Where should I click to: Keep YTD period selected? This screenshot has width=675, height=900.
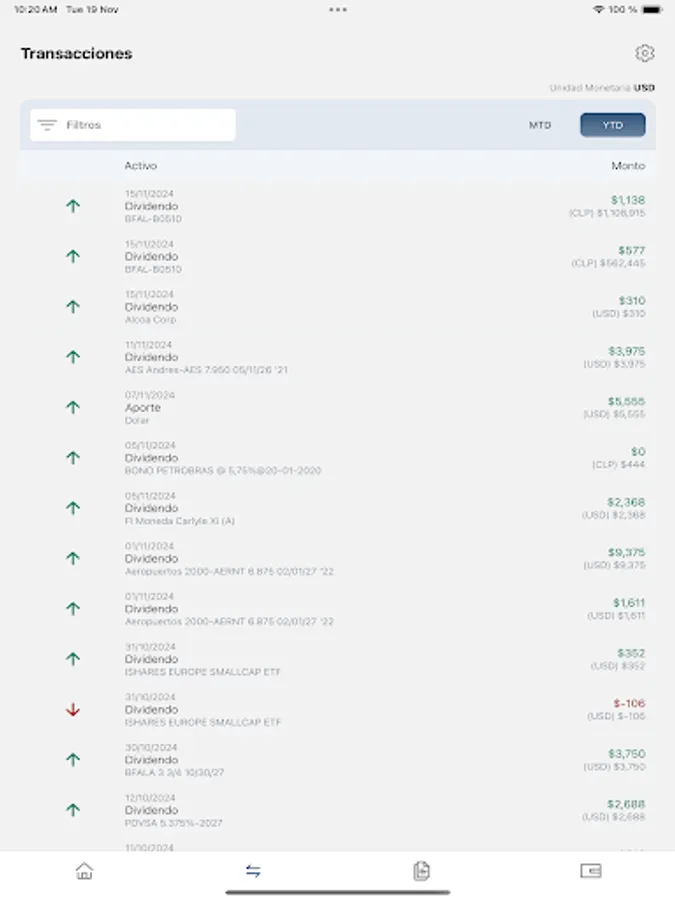point(612,124)
